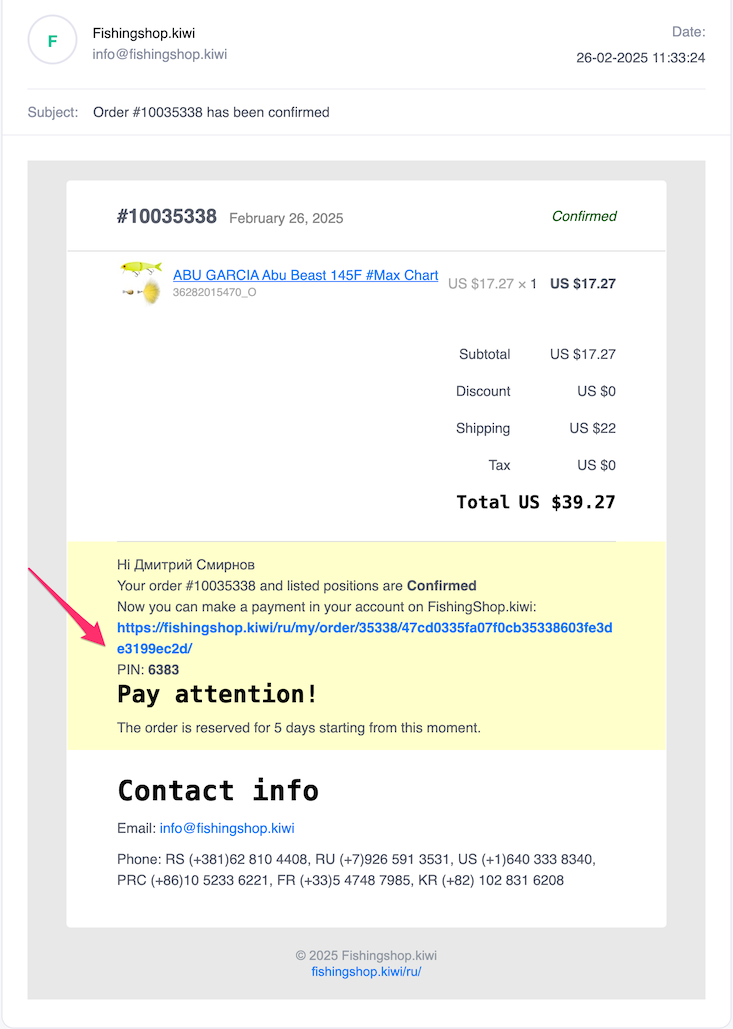Image resolution: width=733 pixels, height=1029 pixels.
Task: Open the fishingshop.kiwi/ru/ footer link
Action: (x=366, y=971)
